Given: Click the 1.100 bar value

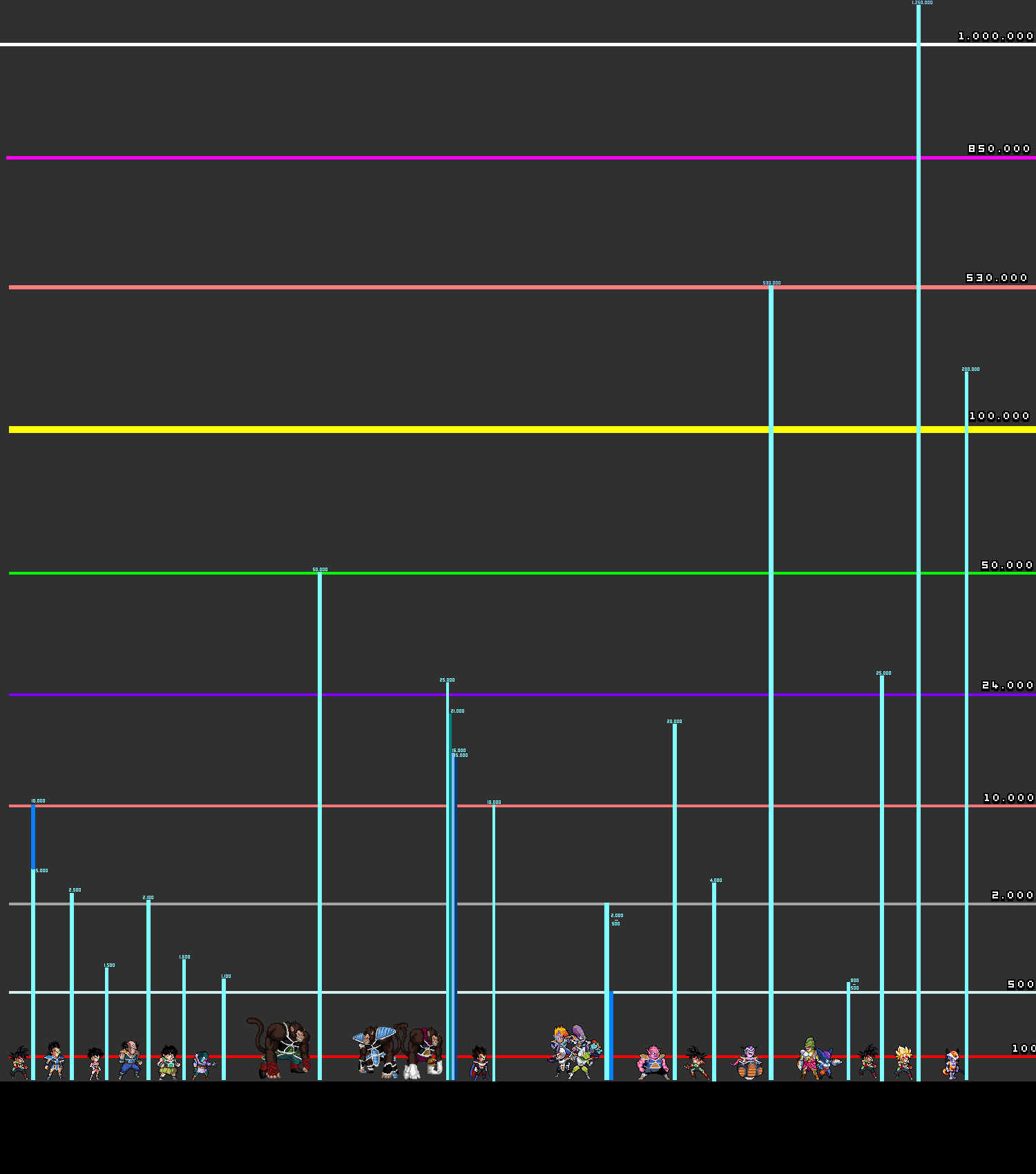Looking at the screenshot, I should point(226,976).
